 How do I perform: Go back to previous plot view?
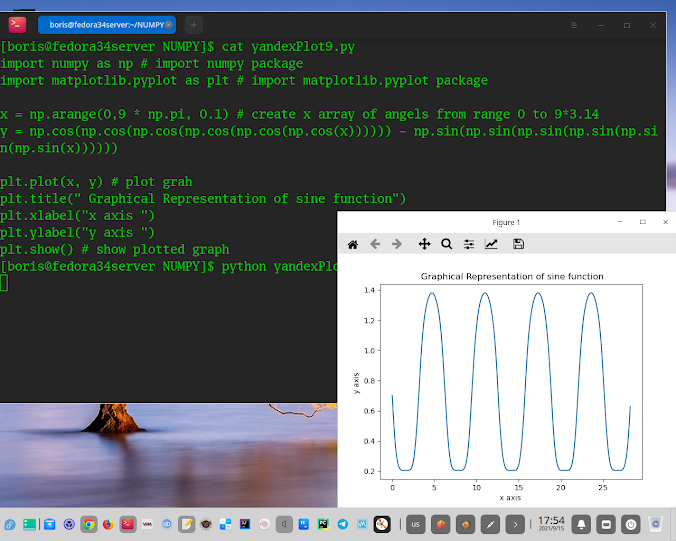click(x=375, y=244)
